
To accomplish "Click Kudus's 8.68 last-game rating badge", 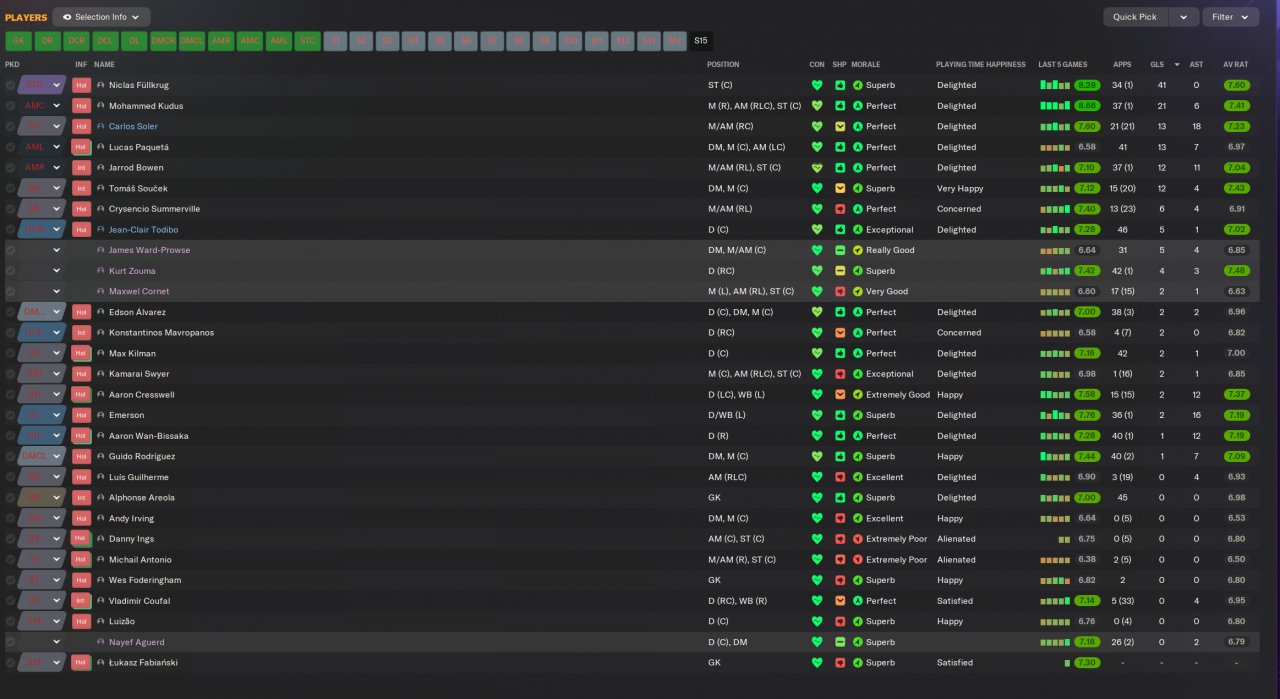I will [x=1088, y=106].
